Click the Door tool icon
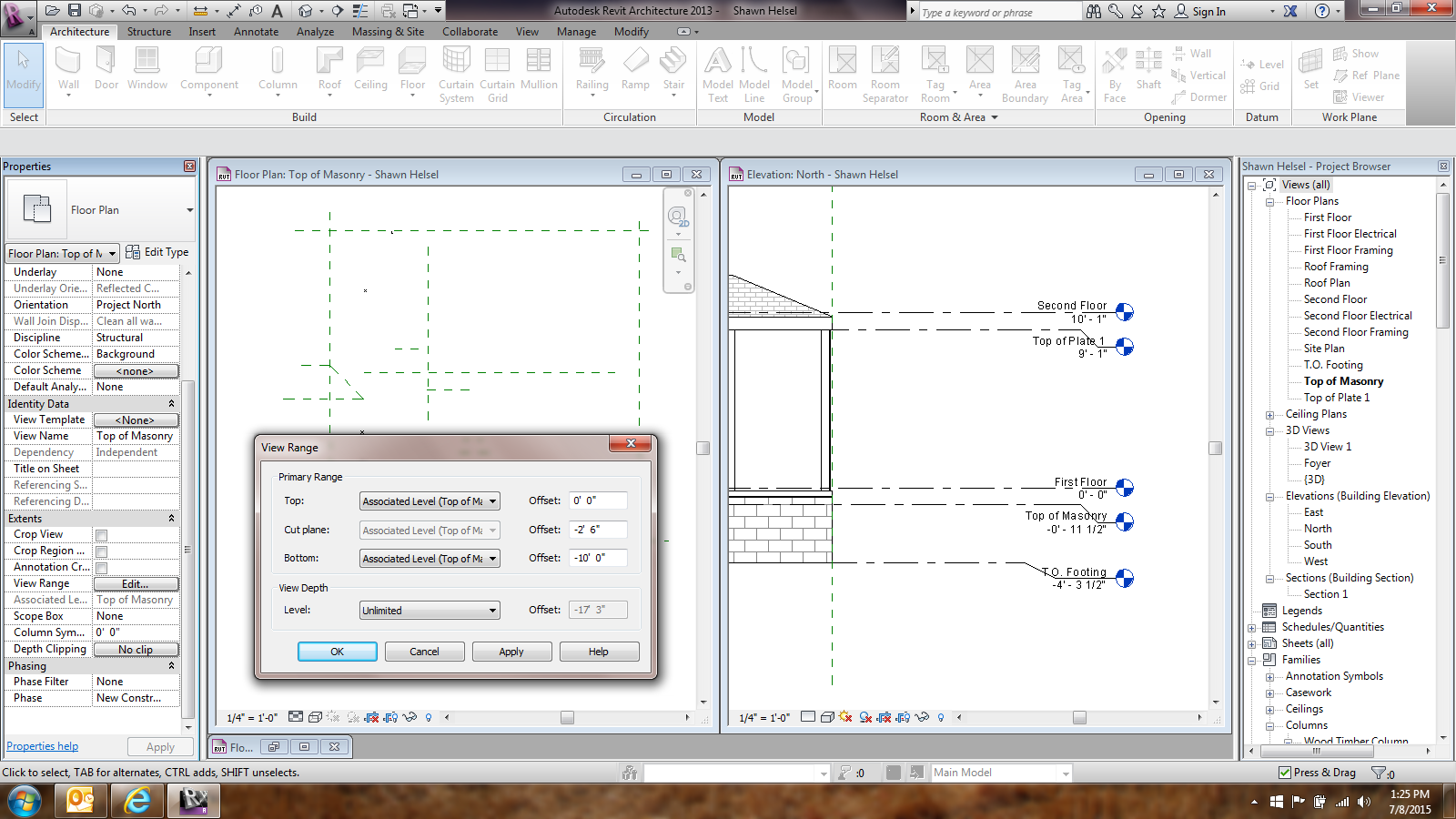This screenshot has height=819, width=1456. 106,69
